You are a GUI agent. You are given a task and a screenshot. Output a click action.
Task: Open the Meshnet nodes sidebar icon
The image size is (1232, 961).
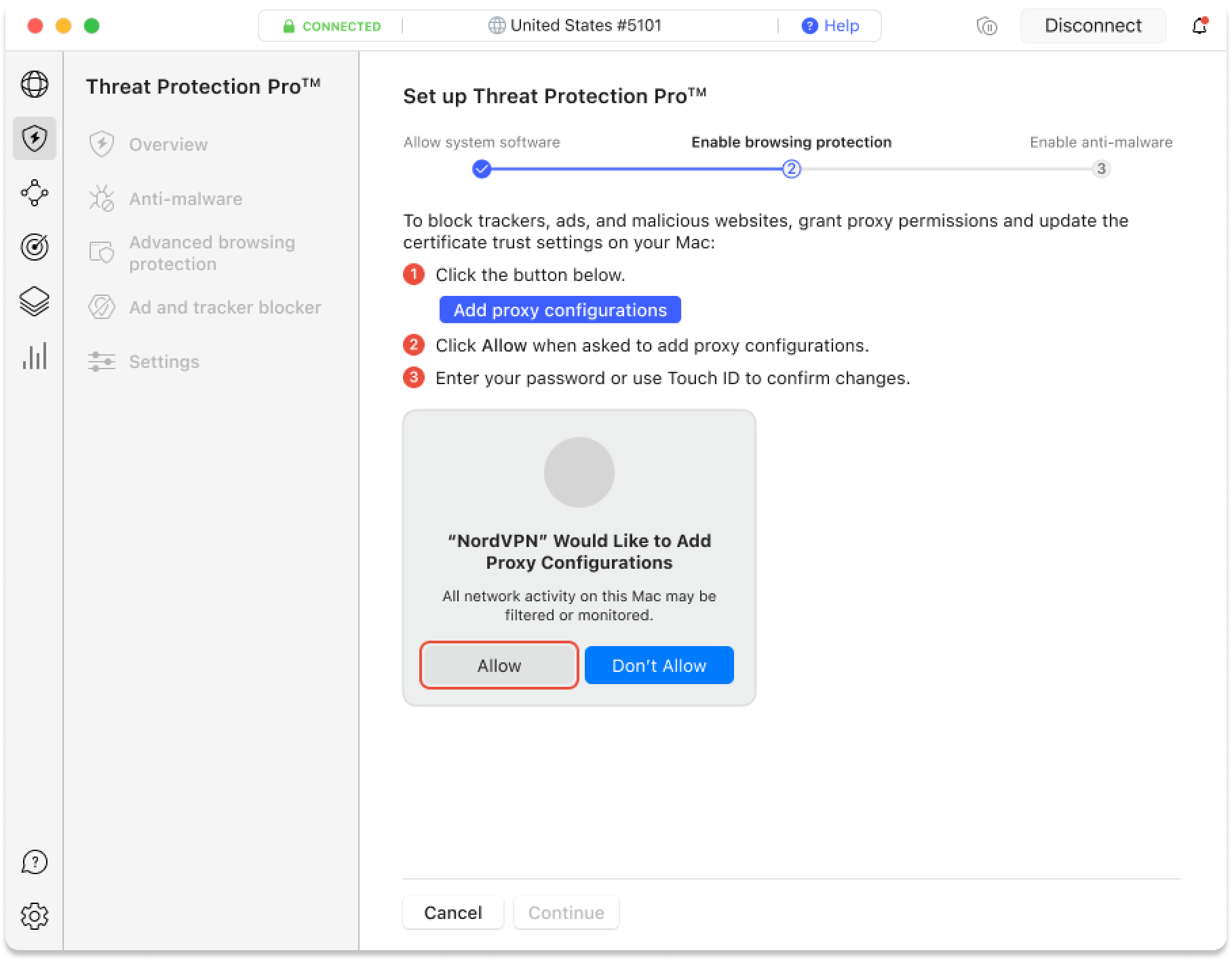[x=35, y=193]
